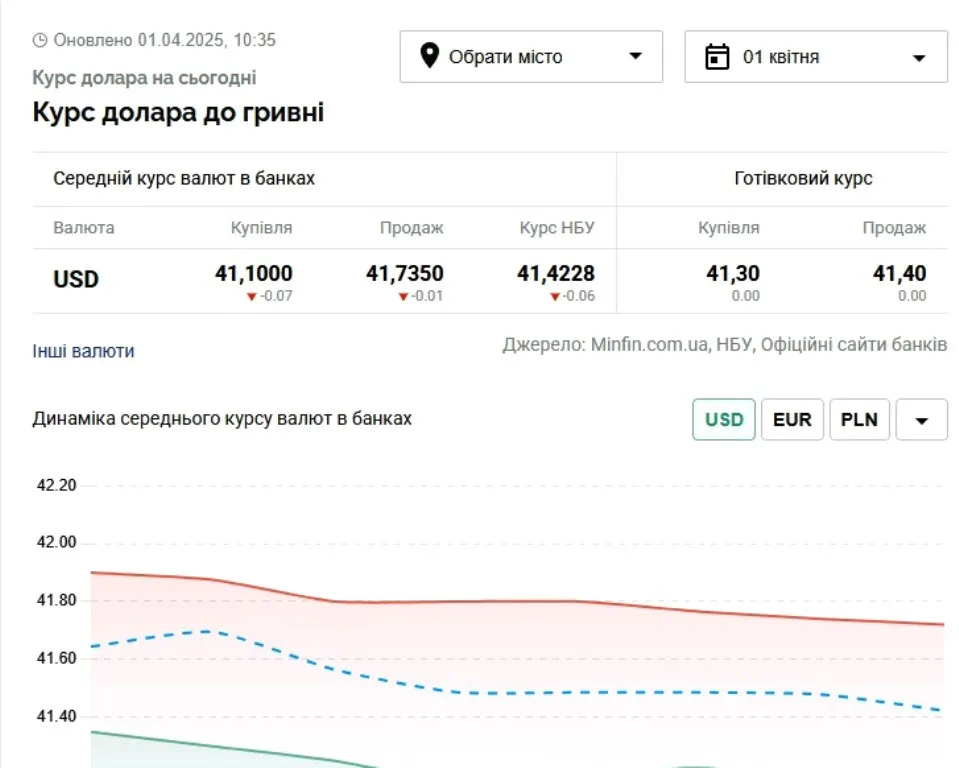This screenshot has width=959, height=768.
Task: Expand the extra currencies dropdown beside PLN
Action: (x=920, y=419)
